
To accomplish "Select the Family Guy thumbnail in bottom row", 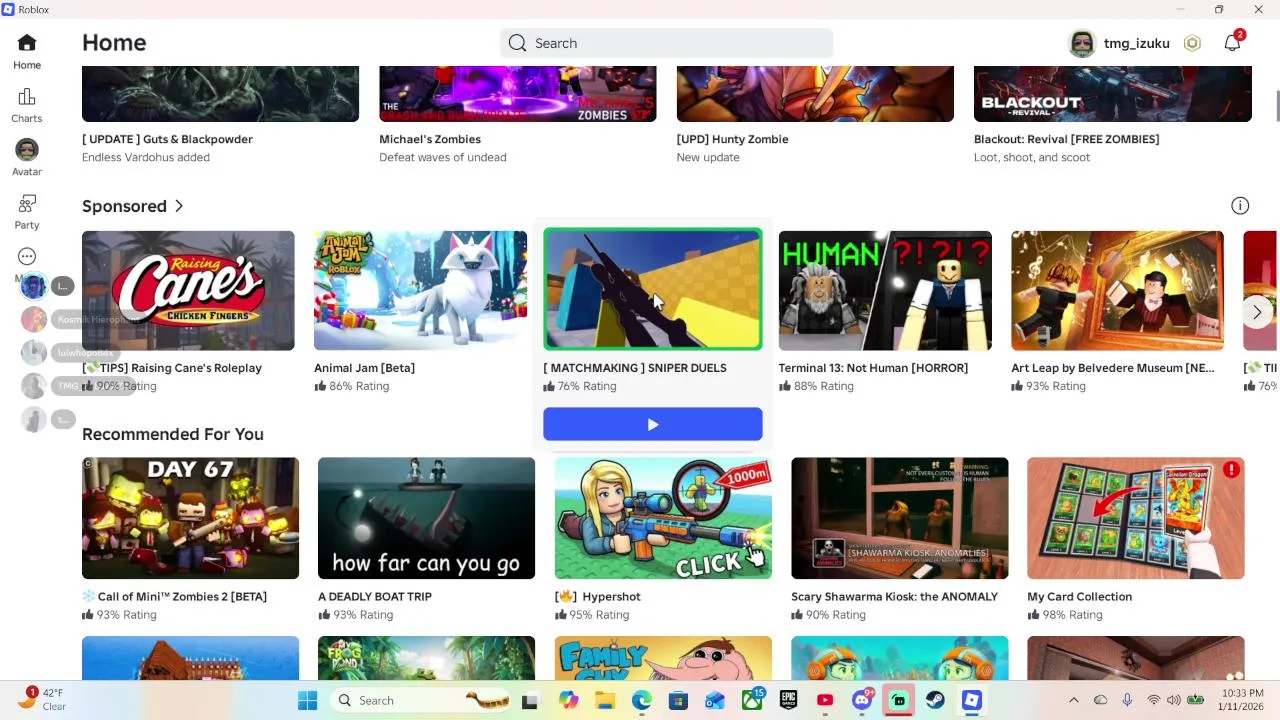I will point(663,658).
